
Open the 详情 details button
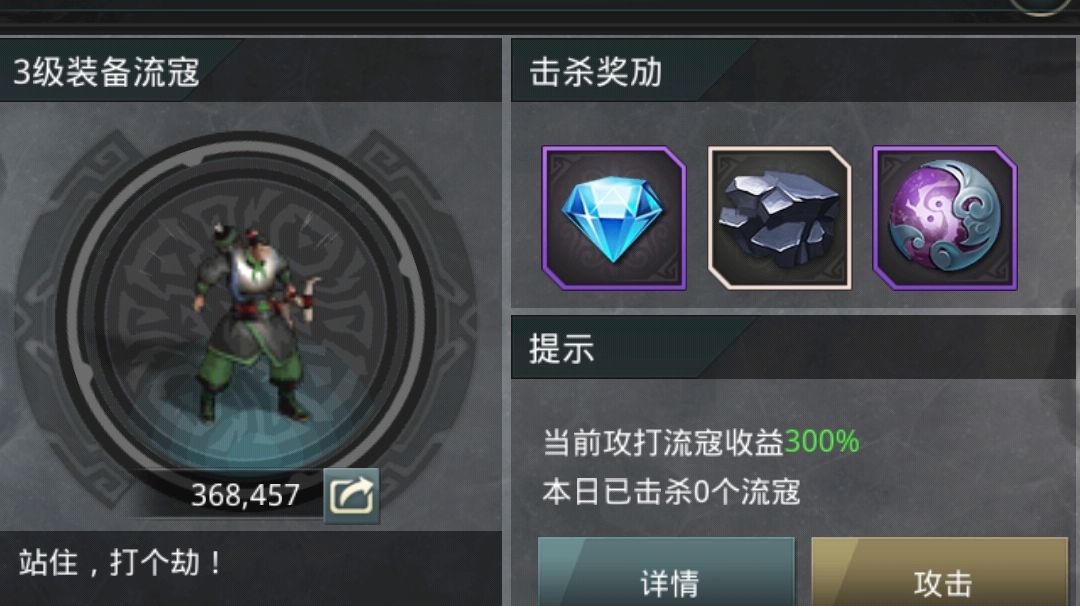667,572
